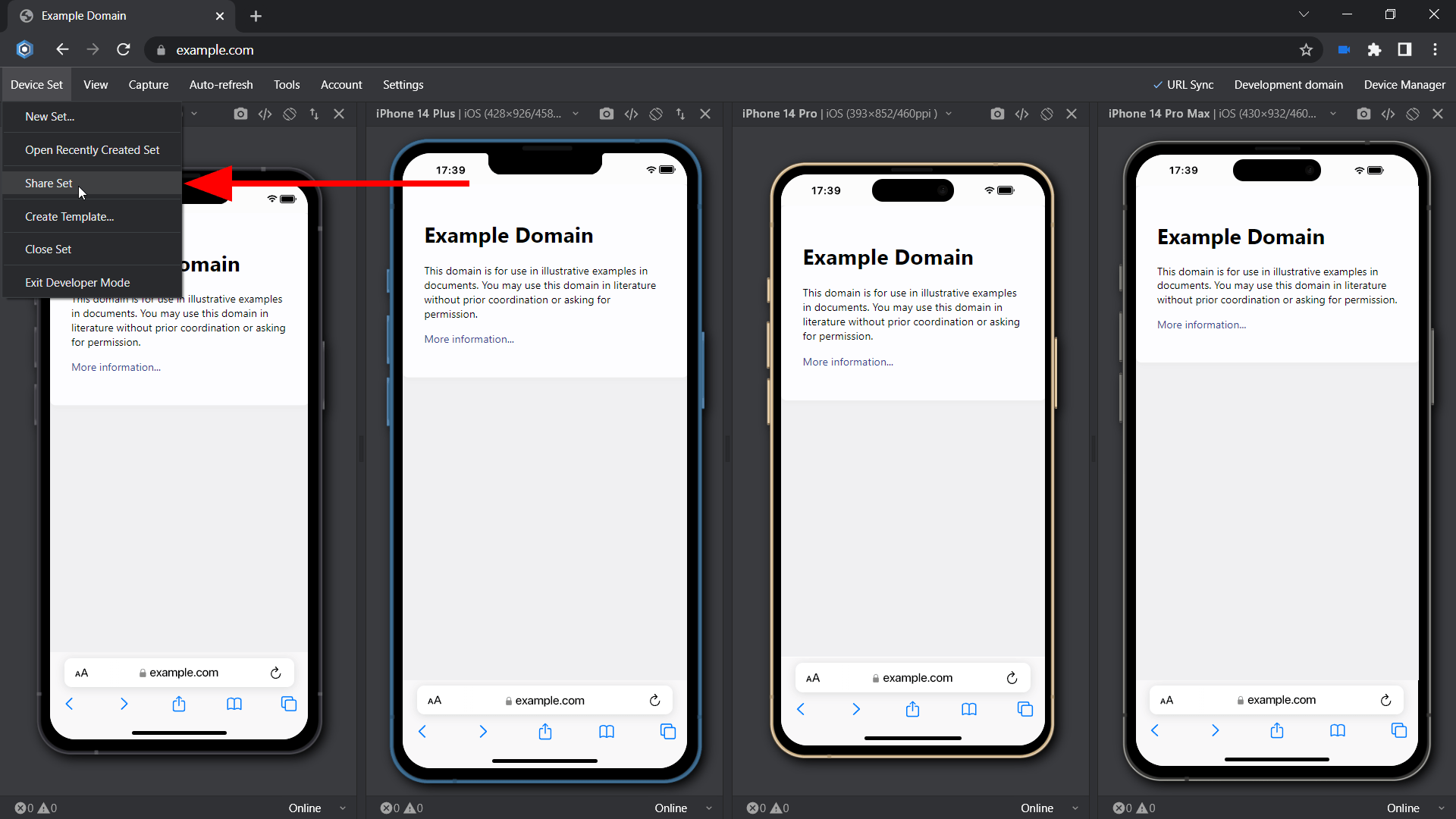Open the iPhone 14 Plus device selection dropdown
The image size is (1456, 819).
(x=575, y=114)
